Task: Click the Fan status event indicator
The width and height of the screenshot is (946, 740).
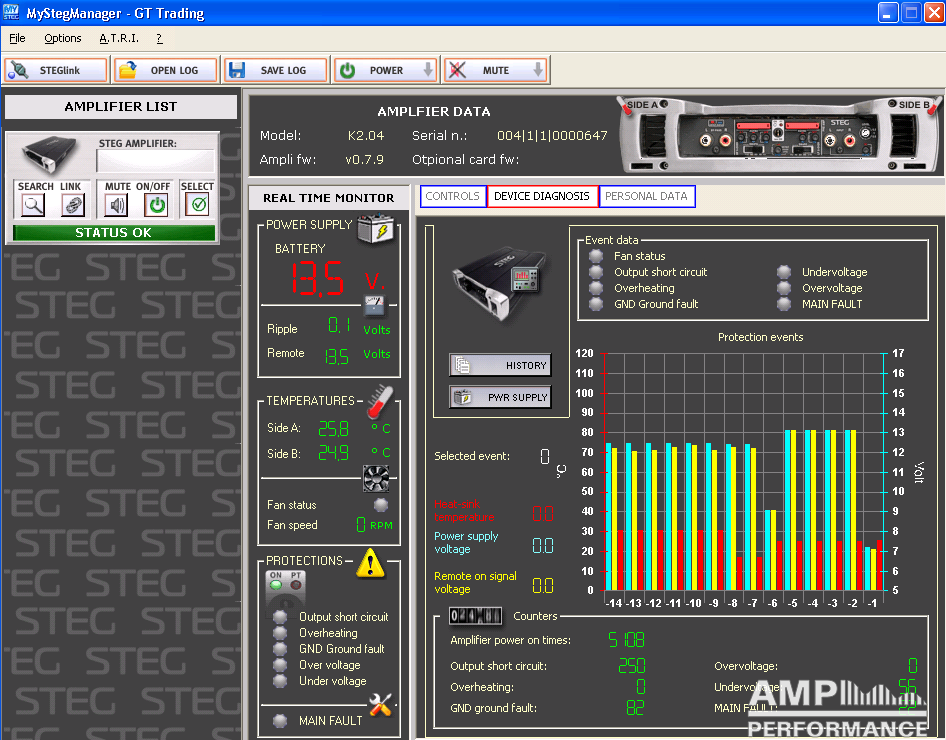Action: (x=597, y=256)
